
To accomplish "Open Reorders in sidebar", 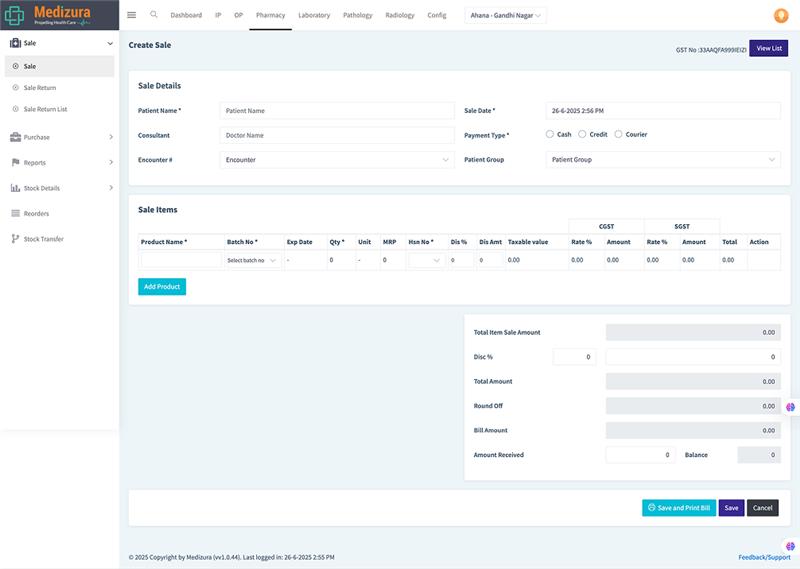I will (36, 213).
